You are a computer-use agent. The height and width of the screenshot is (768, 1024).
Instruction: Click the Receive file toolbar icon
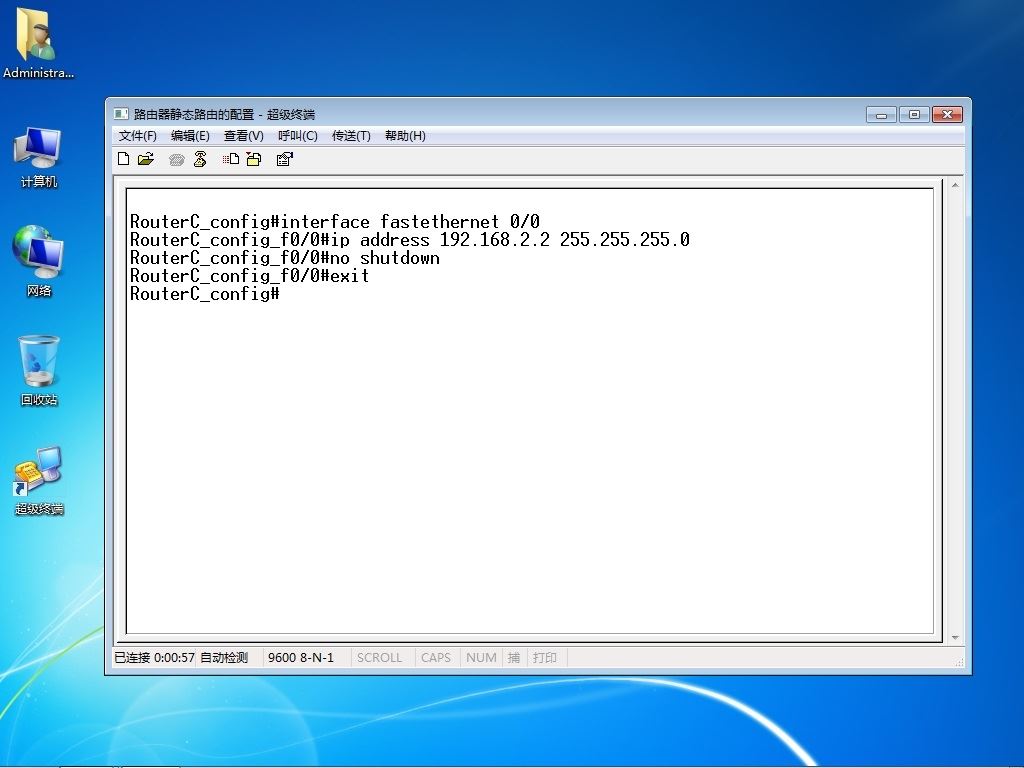pos(253,159)
